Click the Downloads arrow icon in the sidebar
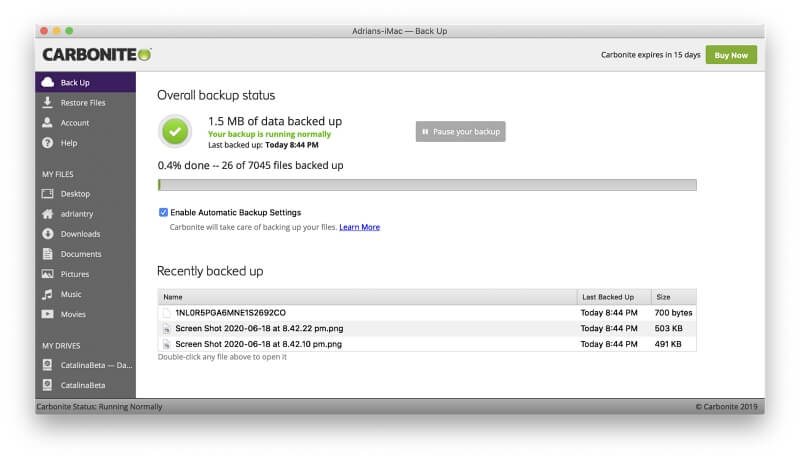 pos(47,234)
